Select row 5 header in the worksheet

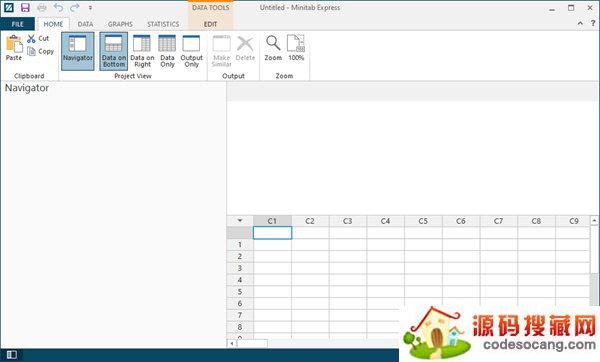coord(240,292)
